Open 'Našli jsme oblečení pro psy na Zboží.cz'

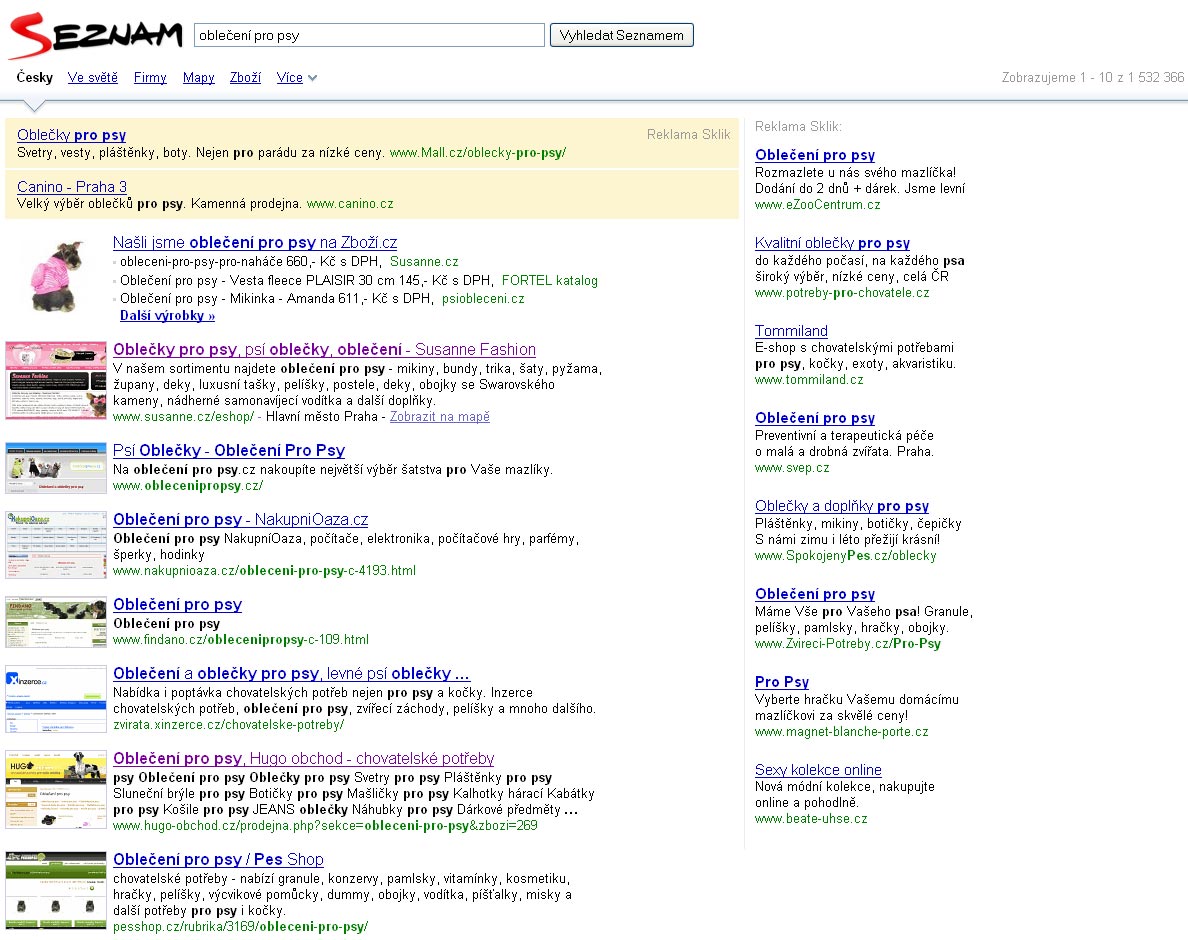click(255, 242)
